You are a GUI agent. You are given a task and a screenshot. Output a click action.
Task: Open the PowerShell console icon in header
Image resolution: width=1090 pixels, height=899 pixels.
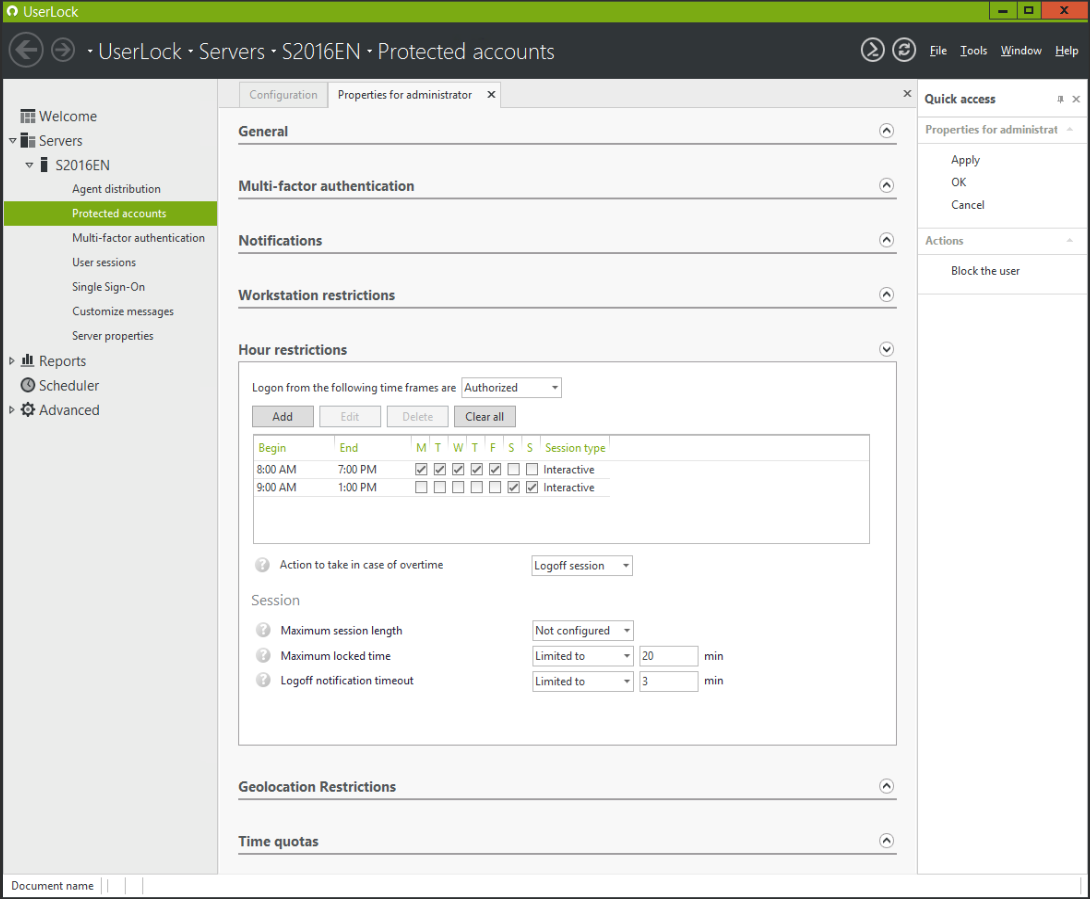click(872, 50)
